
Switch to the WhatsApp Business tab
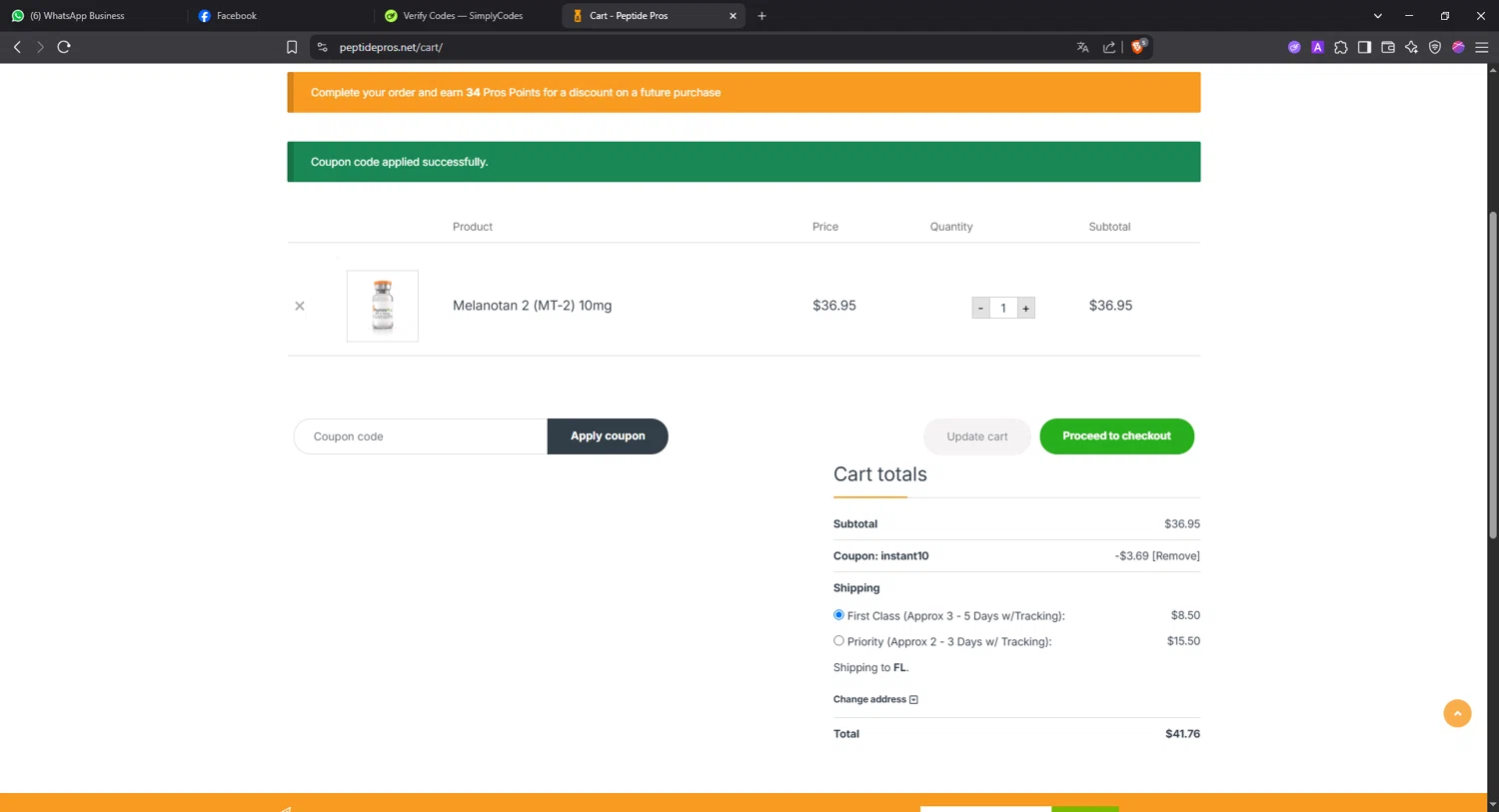click(94, 16)
